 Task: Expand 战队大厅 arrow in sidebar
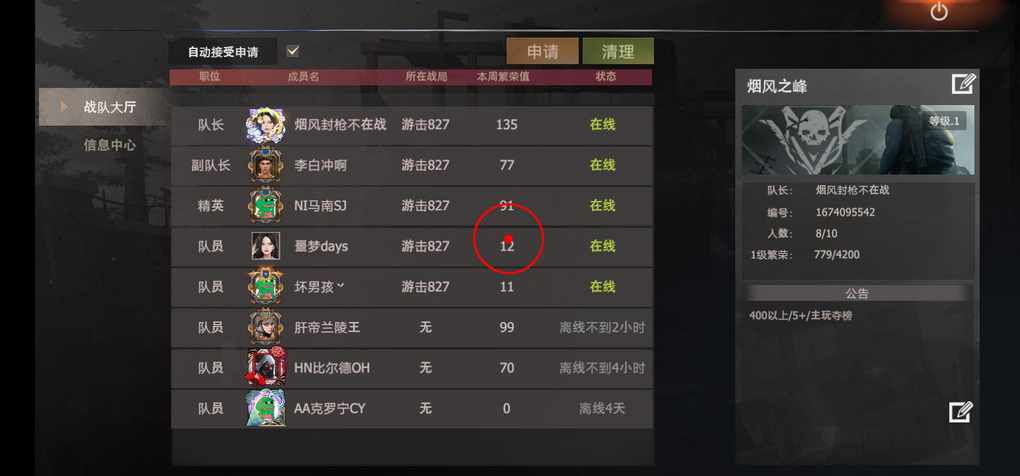click(x=63, y=106)
